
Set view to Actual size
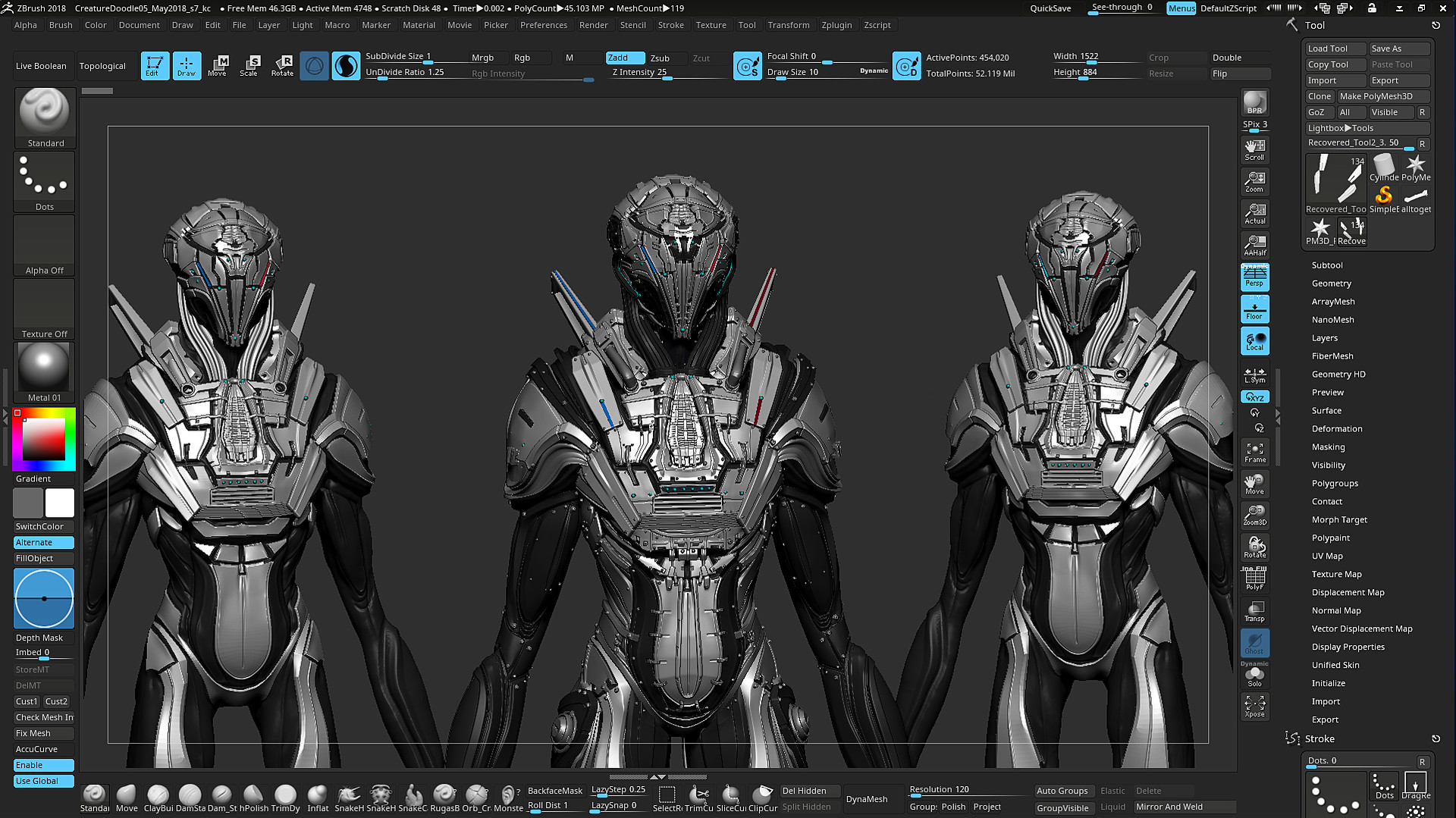(x=1254, y=213)
